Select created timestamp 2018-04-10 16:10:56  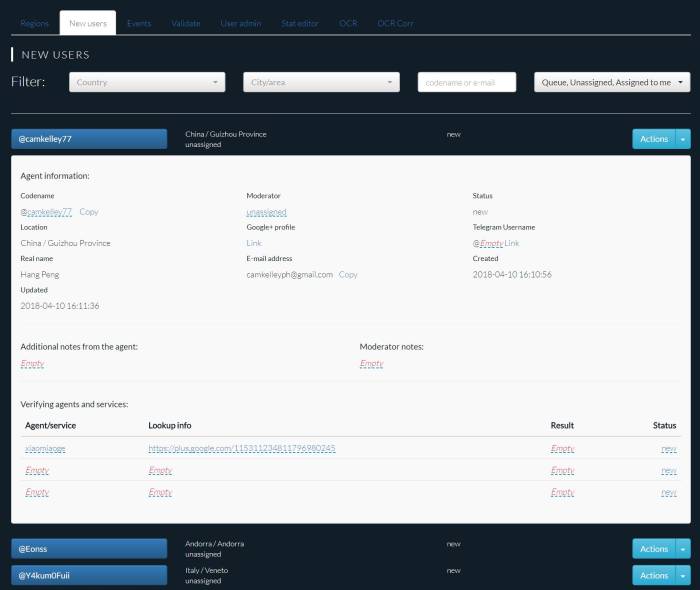512,274
